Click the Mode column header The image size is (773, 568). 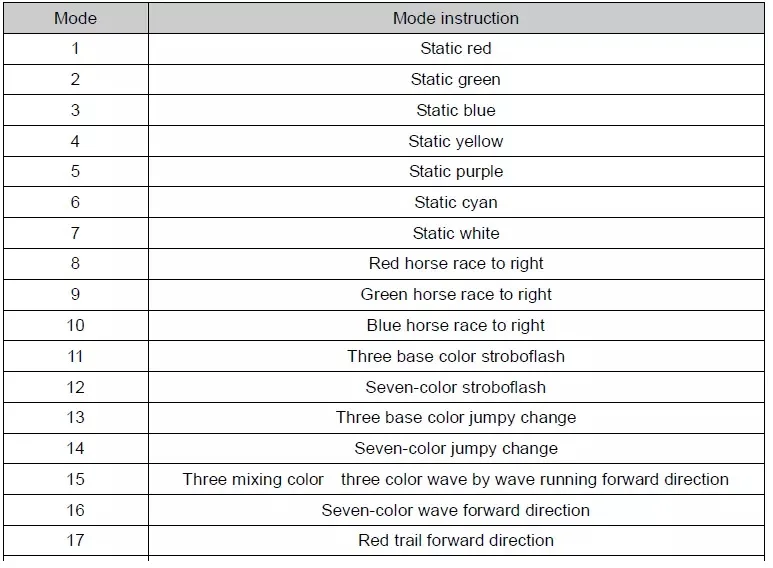(75, 18)
